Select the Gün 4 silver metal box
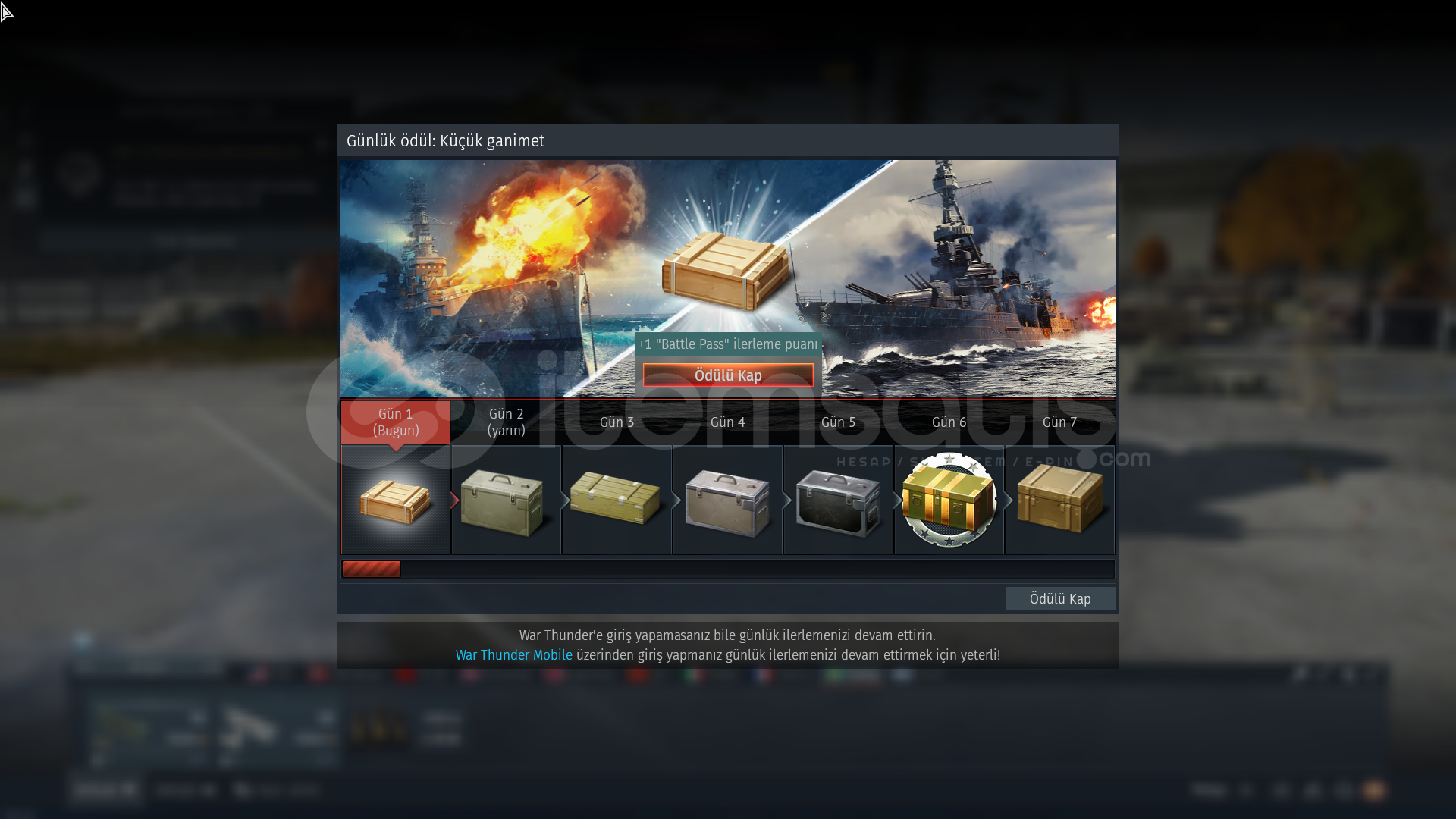The image size is (1456, 819). click(728, 502)
